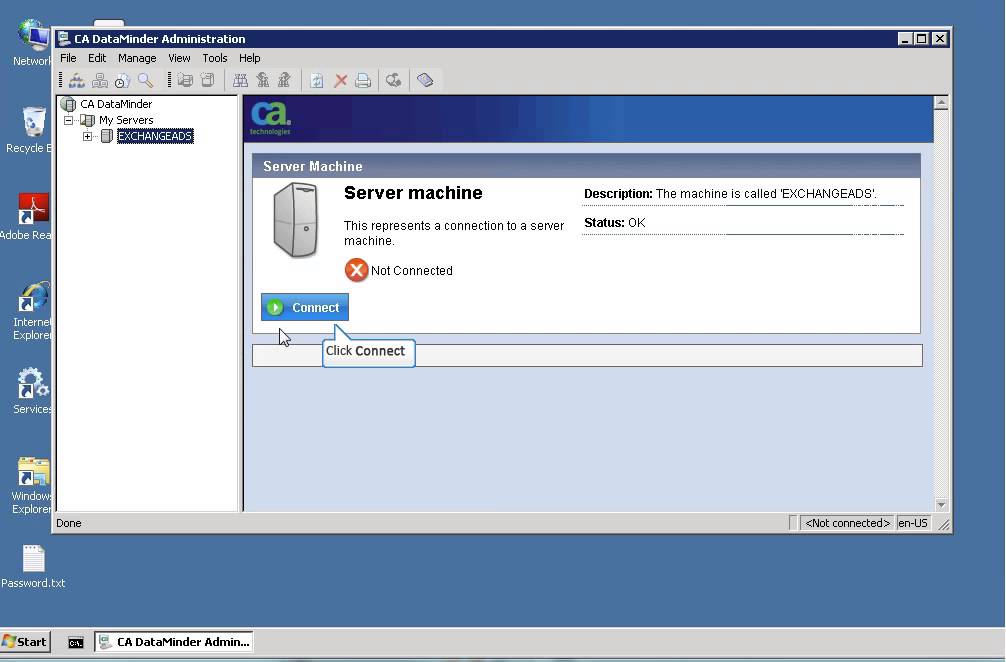Click the user hierarchy toolbar icon
The width and height of the screenshot is (1006, 662).
point(77,80)
